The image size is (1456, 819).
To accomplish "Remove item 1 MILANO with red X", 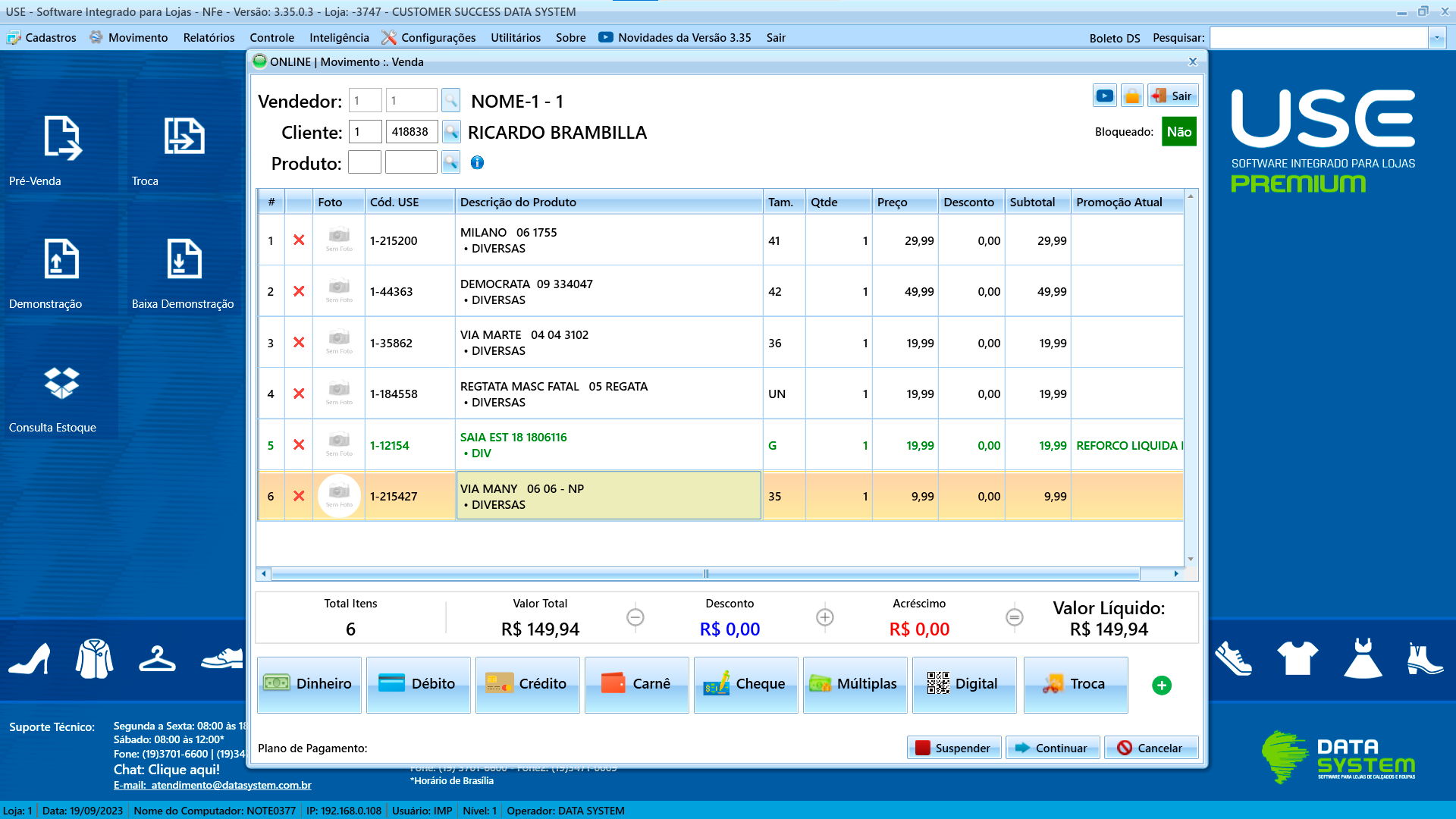I will pyautogui.click(x=299, y=240).
